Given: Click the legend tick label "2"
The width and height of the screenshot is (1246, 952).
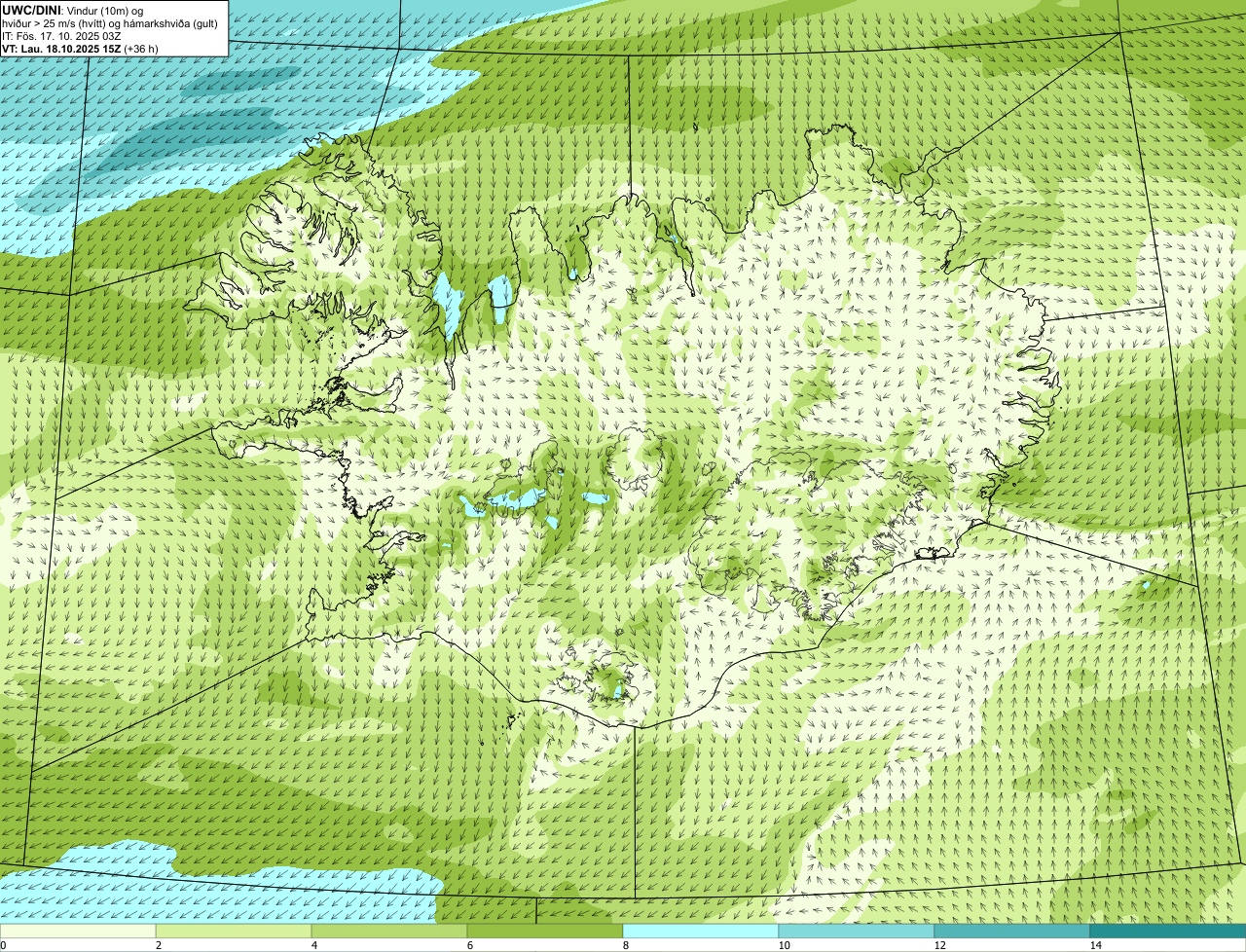Looking at the screenshot, I should [158, 945].
